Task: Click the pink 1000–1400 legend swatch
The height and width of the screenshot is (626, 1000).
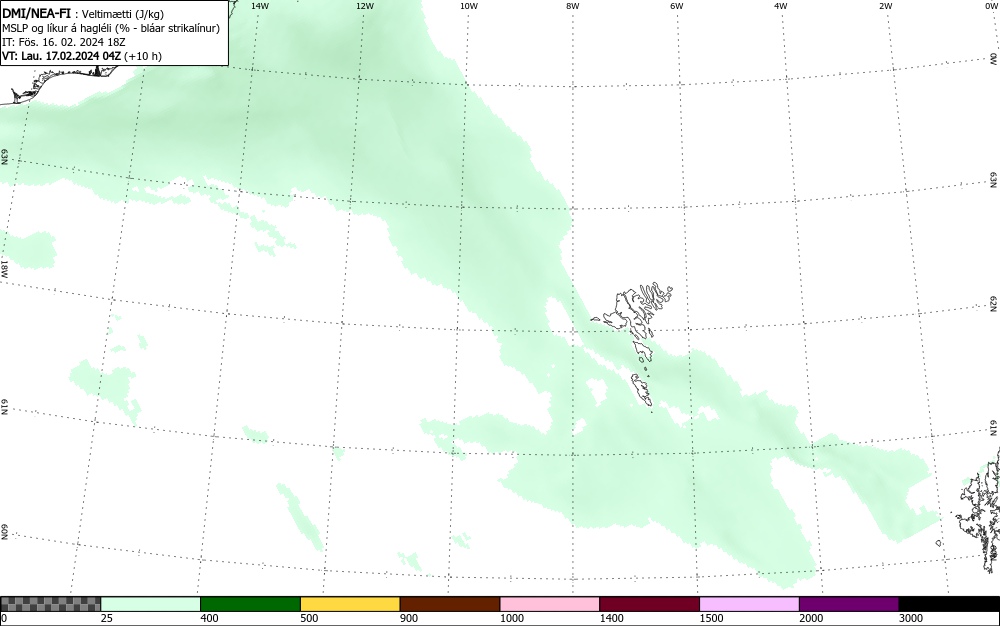Action: [x=550, y=604]
